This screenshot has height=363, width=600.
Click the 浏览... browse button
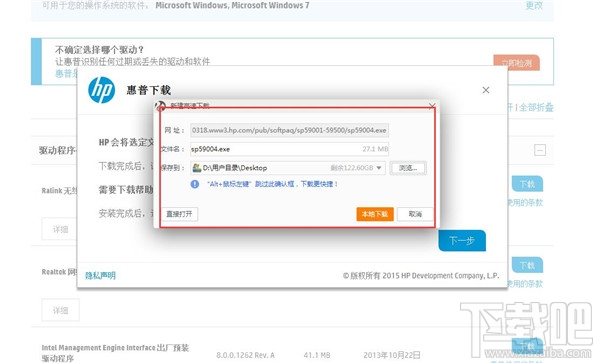coord(408,168)
